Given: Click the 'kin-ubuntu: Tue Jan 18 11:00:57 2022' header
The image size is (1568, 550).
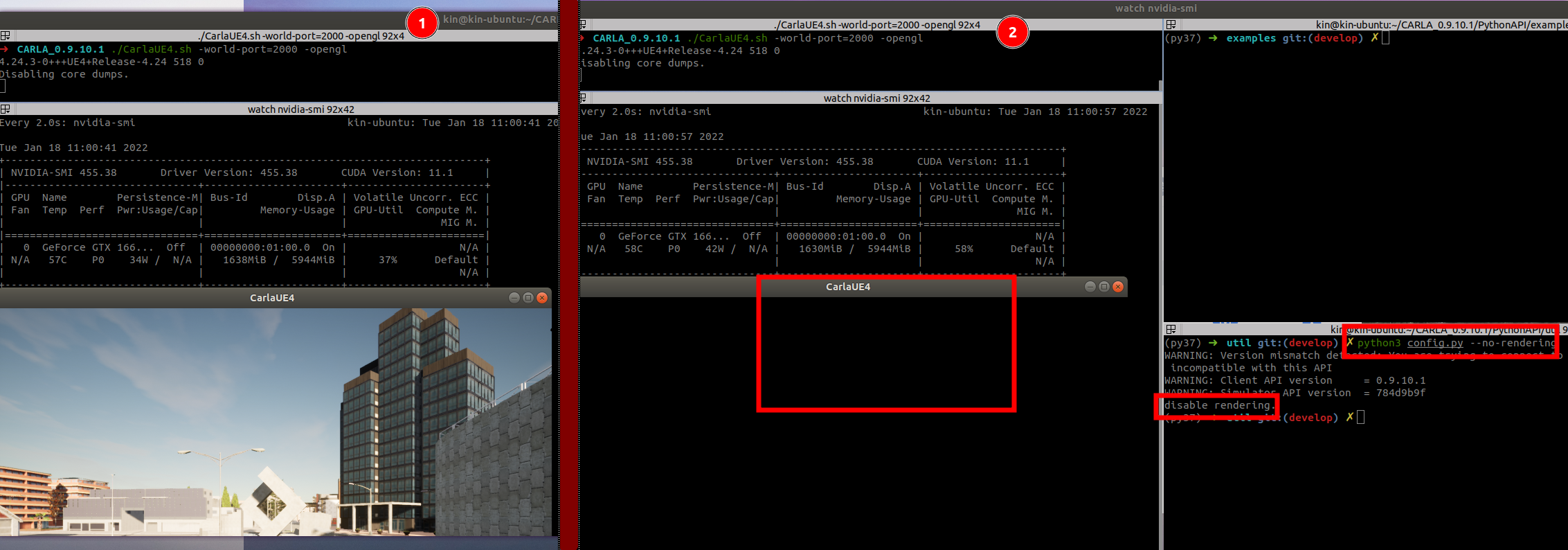Looking at the screenshot, I should pos(1035,112).
